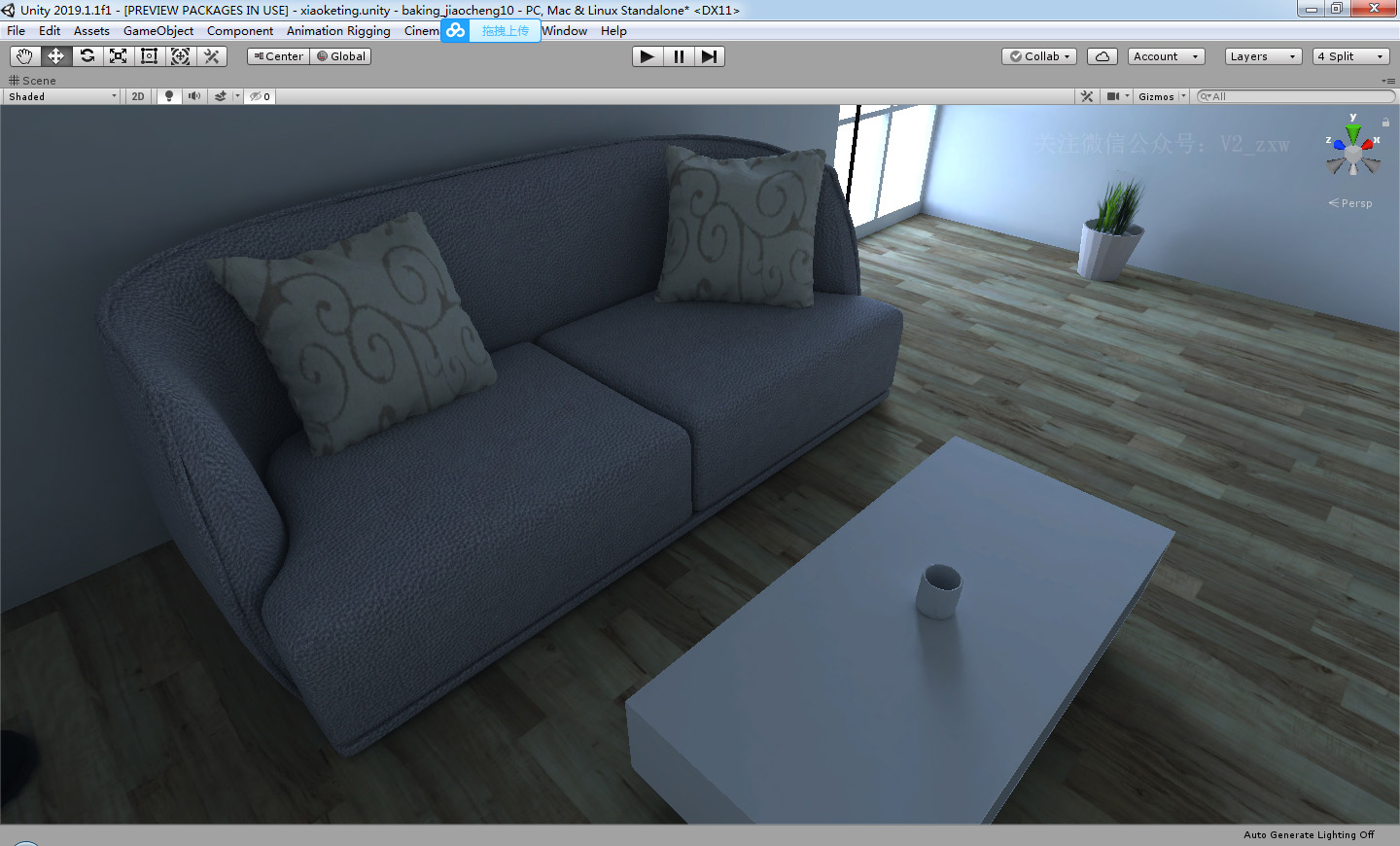Toggle hidden objects visibility counter
Viewport: 1400px width, 846px height.
(260, 96)
